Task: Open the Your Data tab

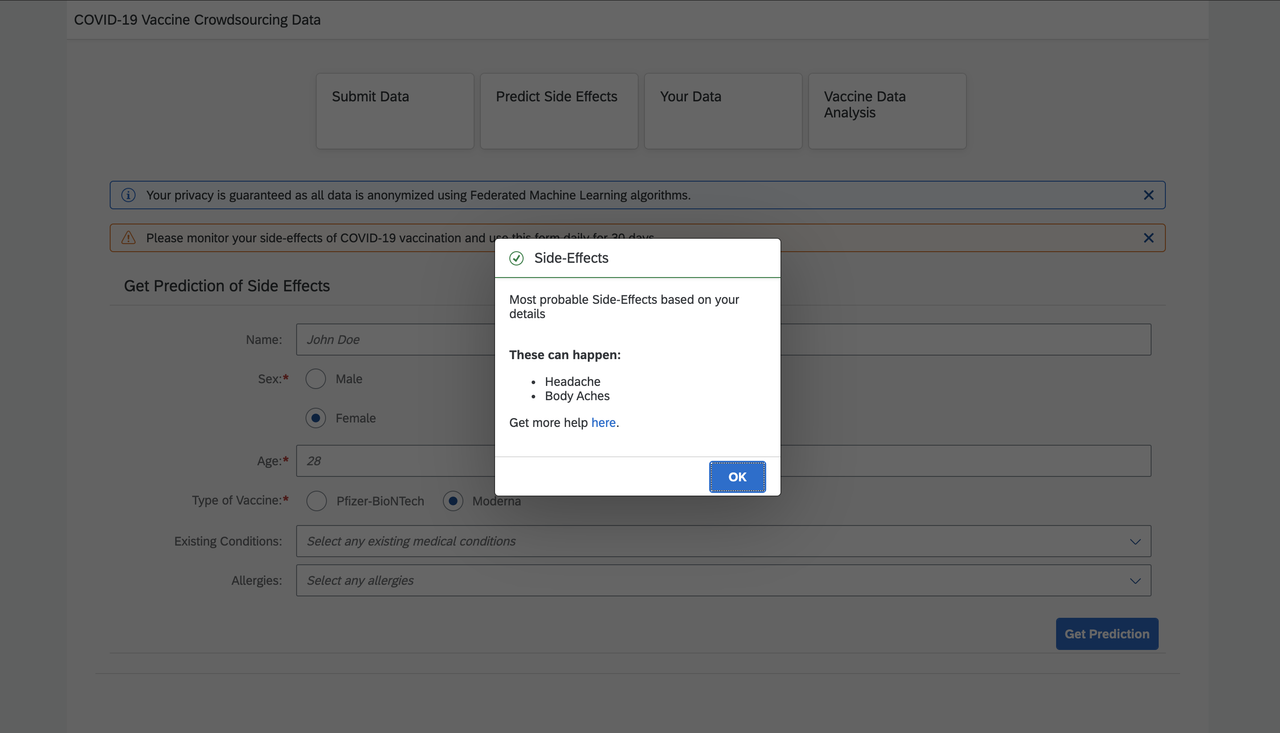Action: pos(722,110)
